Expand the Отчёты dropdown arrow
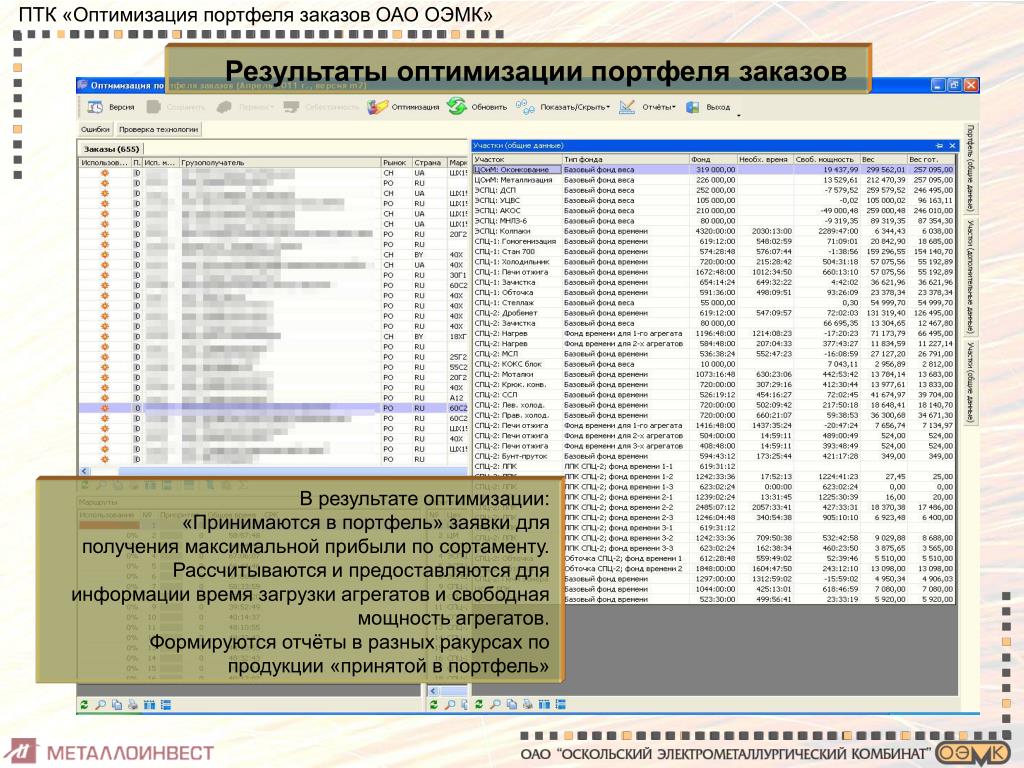The image size is (1024, 768). click(x=673, y=108)
